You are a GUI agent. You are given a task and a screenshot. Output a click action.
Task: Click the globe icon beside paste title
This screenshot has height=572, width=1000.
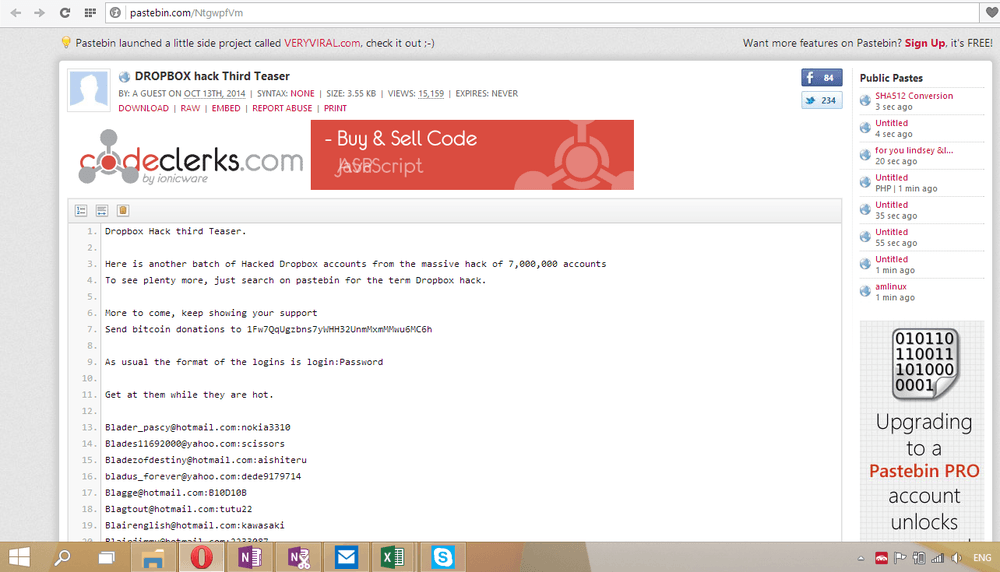click(124, 77)
